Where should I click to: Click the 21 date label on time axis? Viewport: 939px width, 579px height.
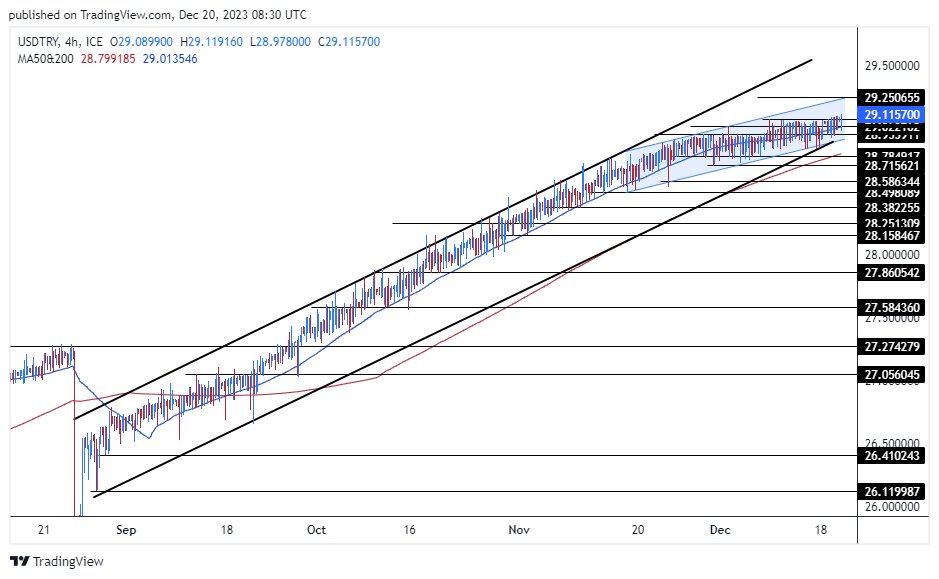43,530
